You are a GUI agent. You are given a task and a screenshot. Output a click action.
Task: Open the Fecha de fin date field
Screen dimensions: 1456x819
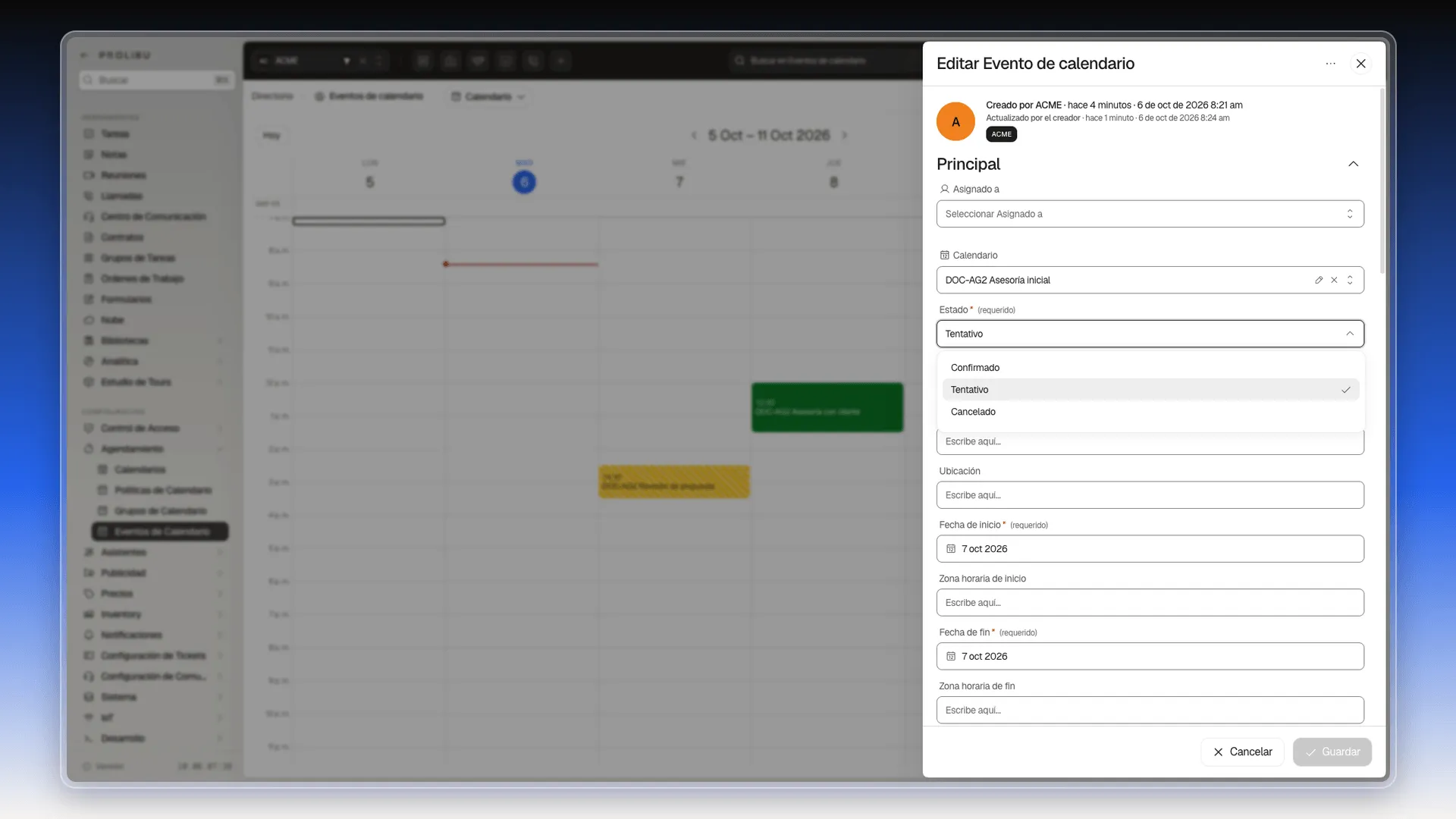pos(1150,657)
